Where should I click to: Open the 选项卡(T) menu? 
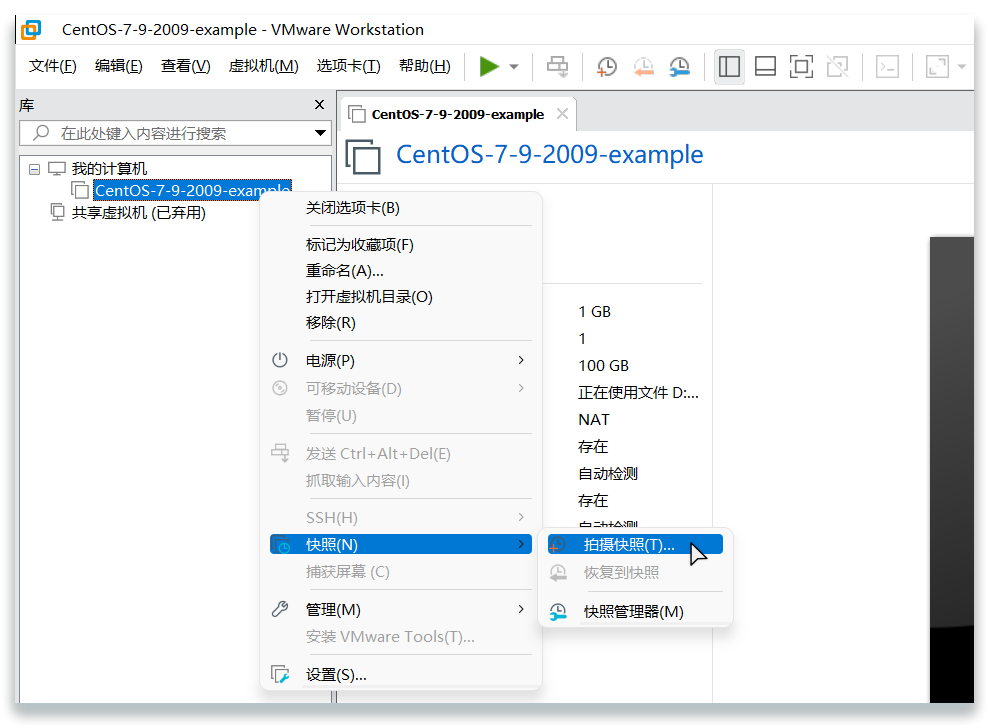point(349,66)
